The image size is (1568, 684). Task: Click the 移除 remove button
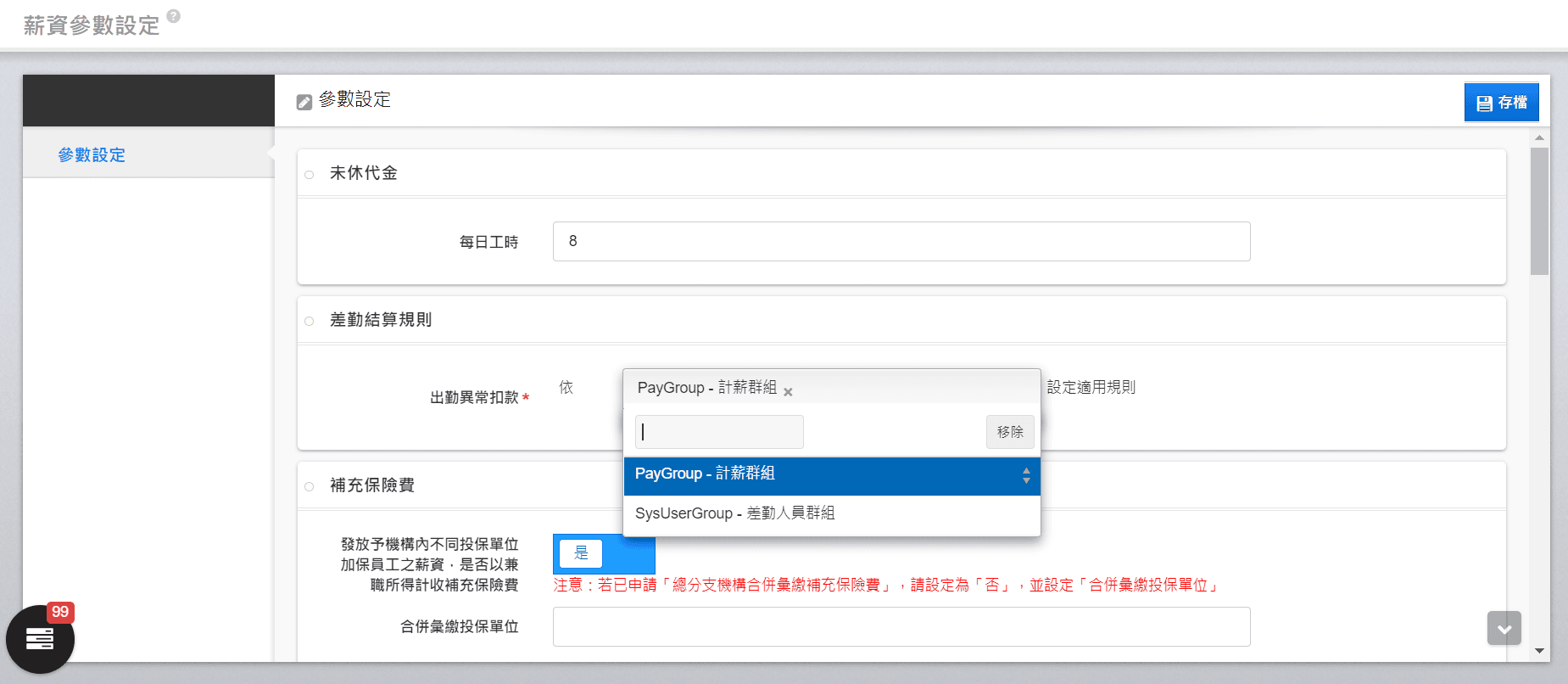(1009, 432)
